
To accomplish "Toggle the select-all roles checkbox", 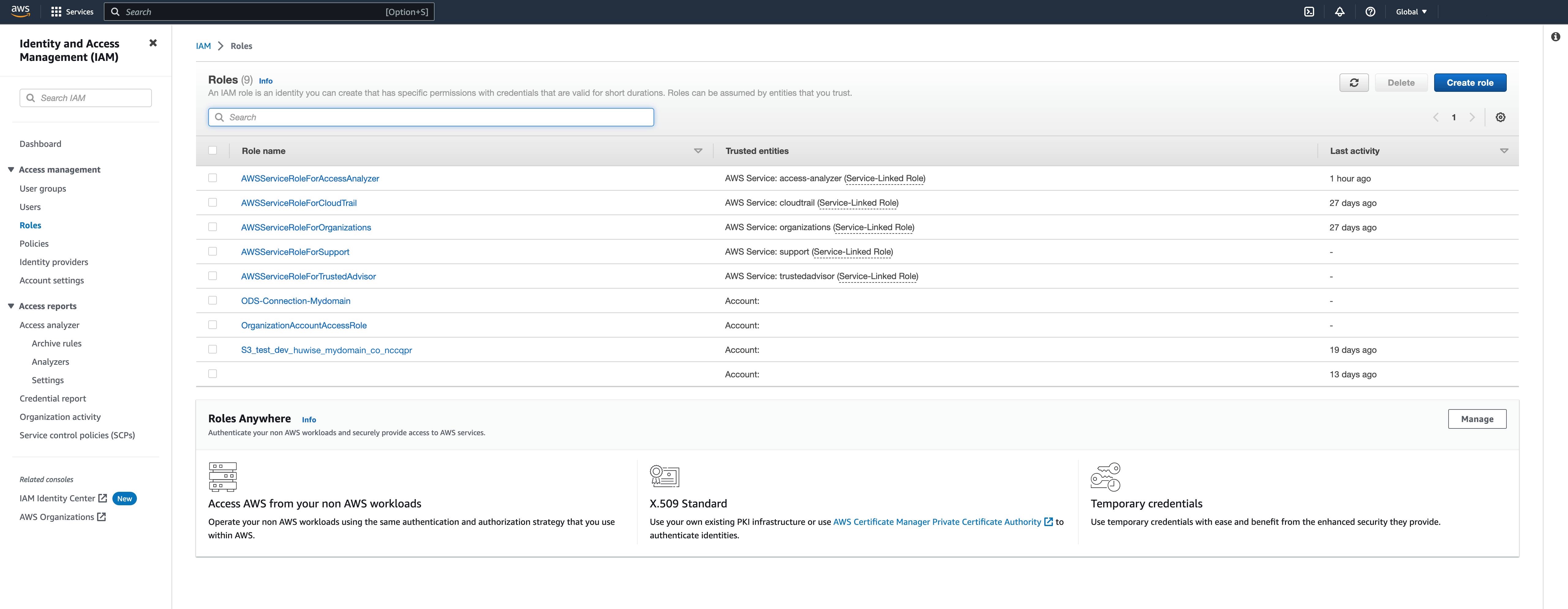I will [x=213, y=150].
